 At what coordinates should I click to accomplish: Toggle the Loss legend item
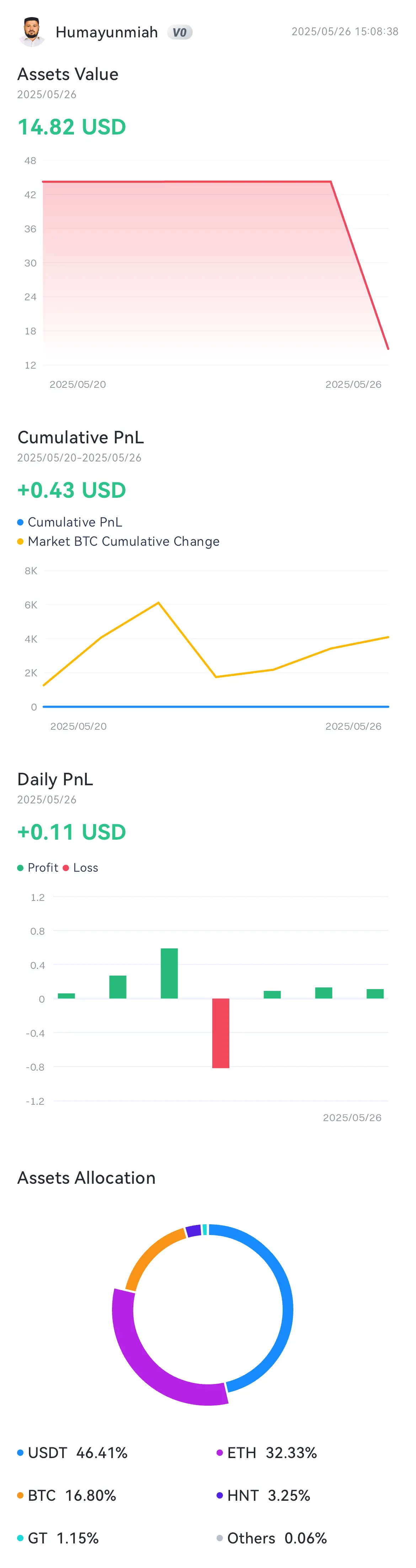pos(80,867)
